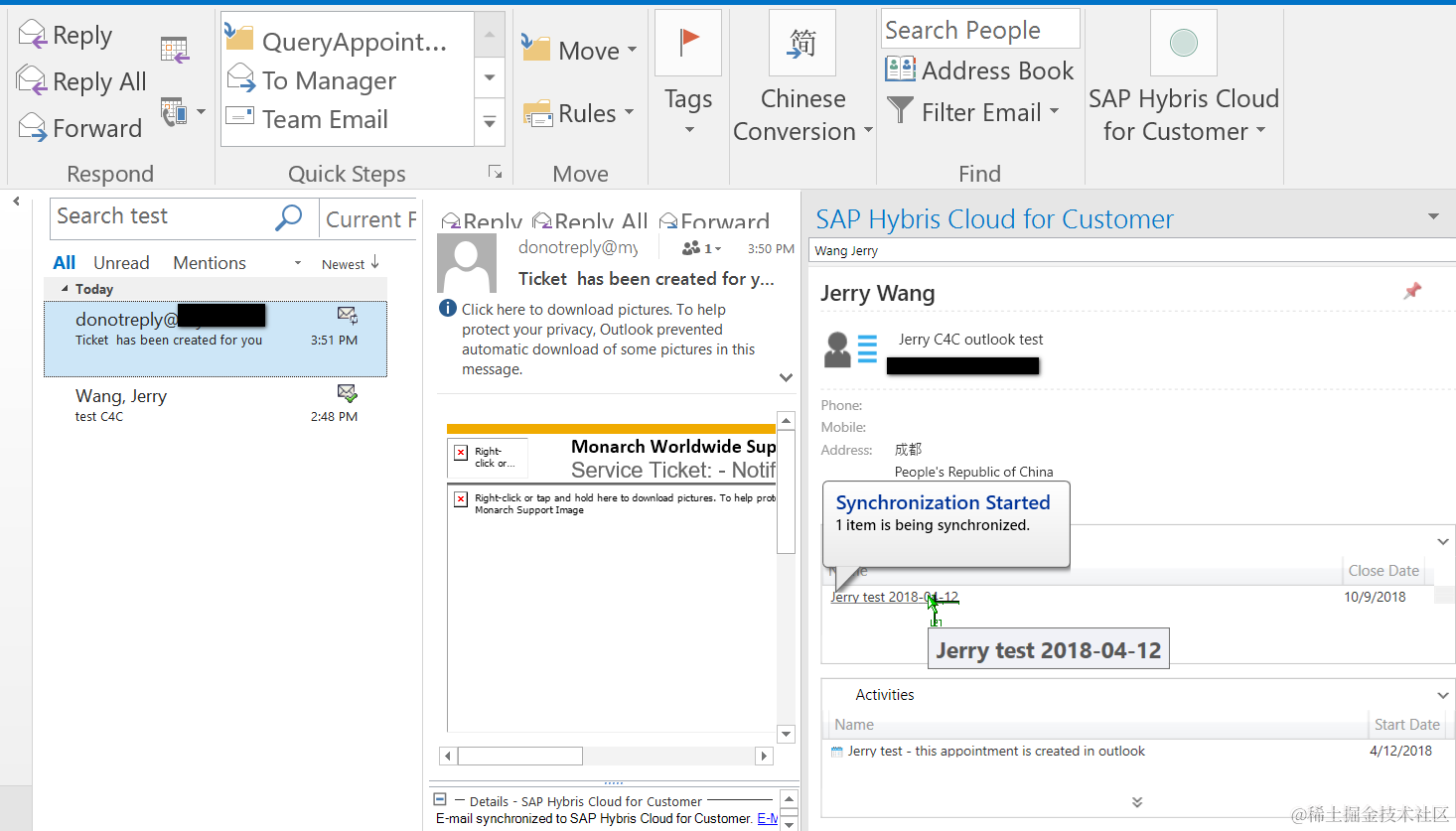Select the Unread filter tab
1456x831 pixels.
click(121, 263)
